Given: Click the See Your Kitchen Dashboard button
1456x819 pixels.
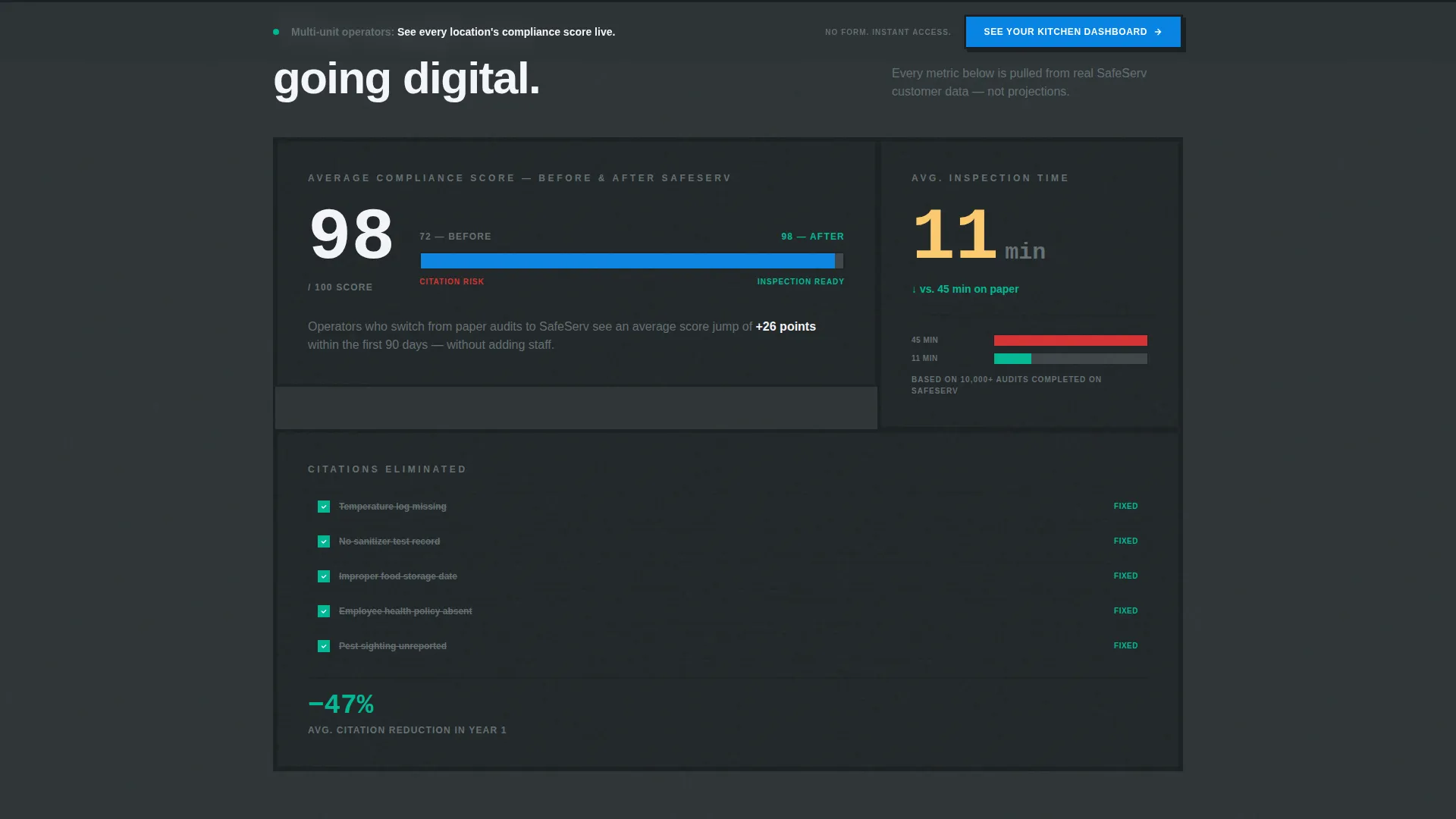Looking at the screenshot, I should (x=1073, y=32).
